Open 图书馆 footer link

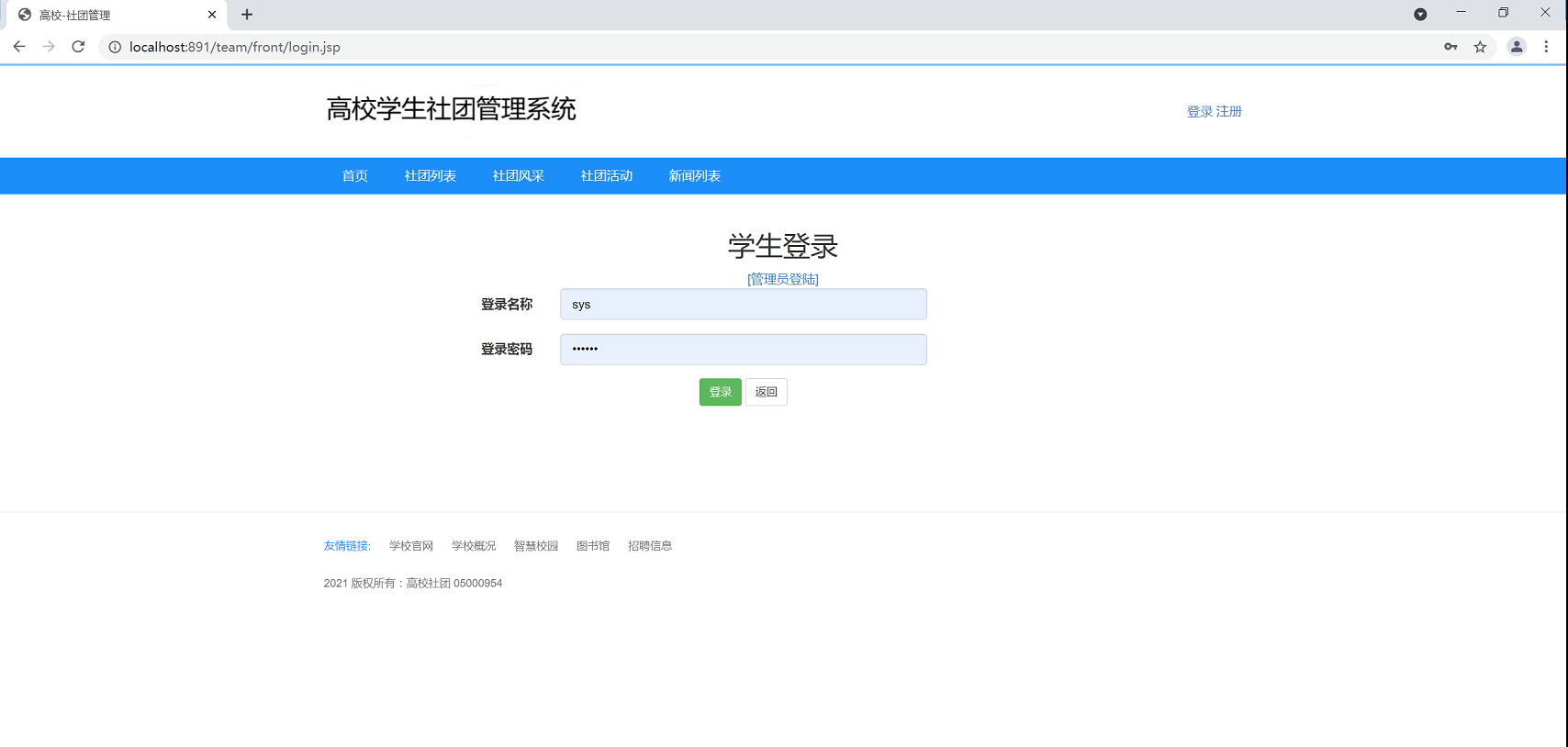tap(592, 546)
